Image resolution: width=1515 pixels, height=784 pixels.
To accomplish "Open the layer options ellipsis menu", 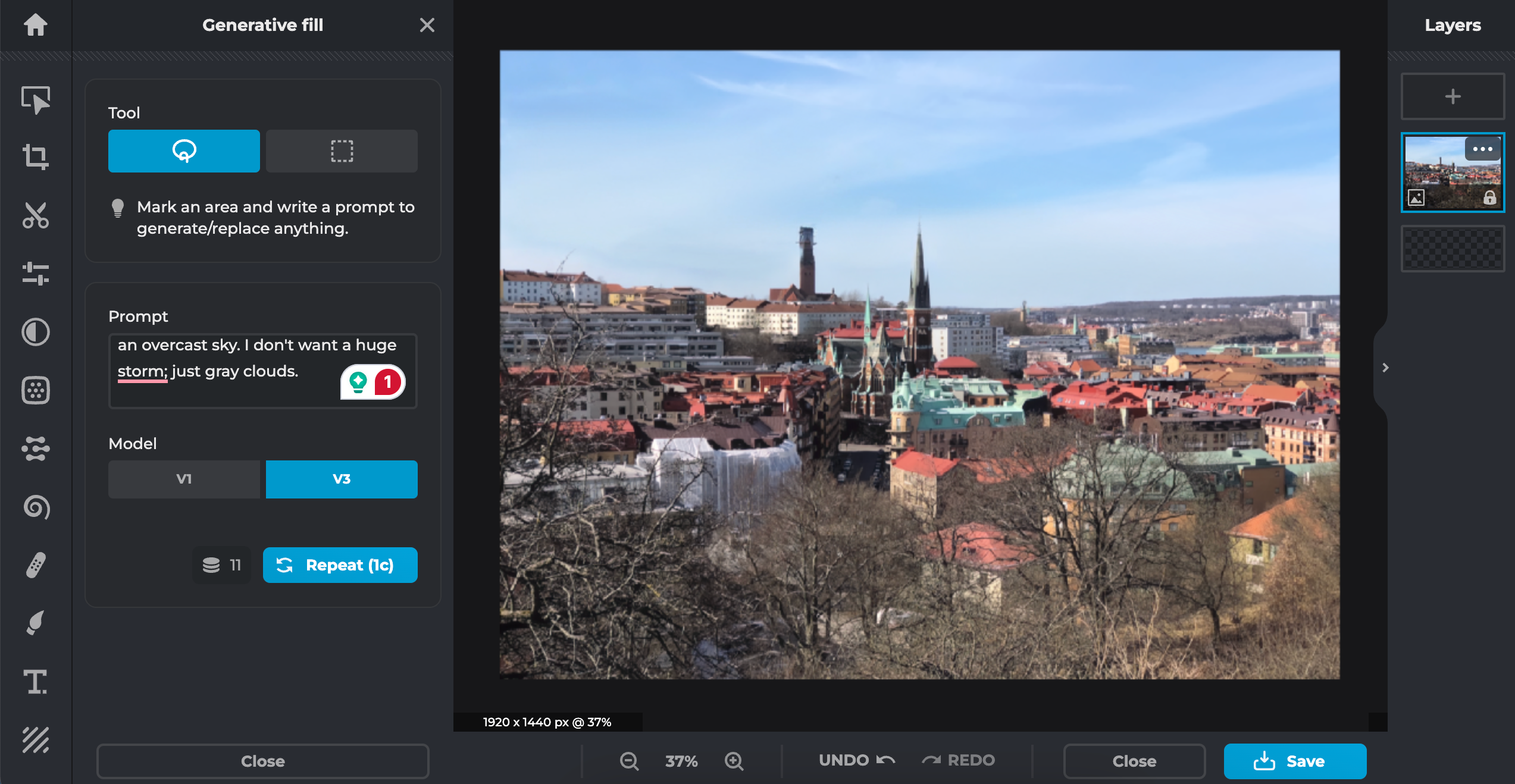I will (x=1483, y=149).
